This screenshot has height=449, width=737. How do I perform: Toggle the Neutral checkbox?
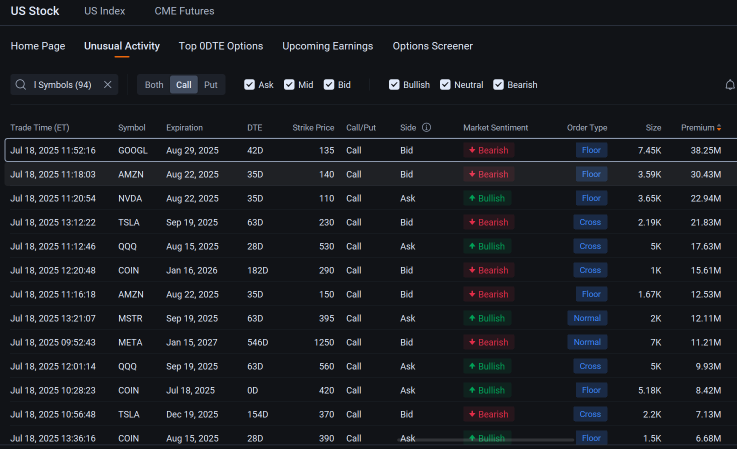[445, 85]
